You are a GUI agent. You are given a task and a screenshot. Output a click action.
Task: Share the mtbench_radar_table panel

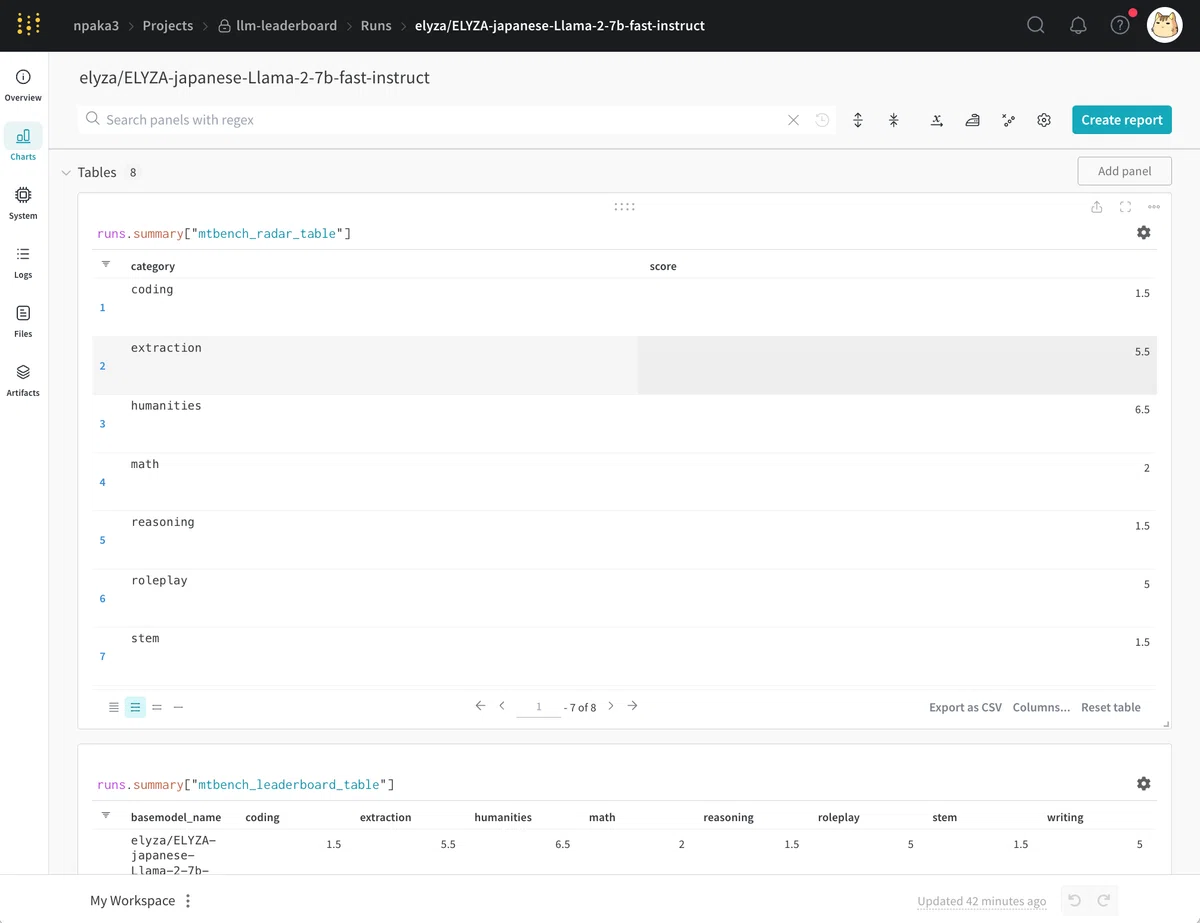pos(1097,207)
